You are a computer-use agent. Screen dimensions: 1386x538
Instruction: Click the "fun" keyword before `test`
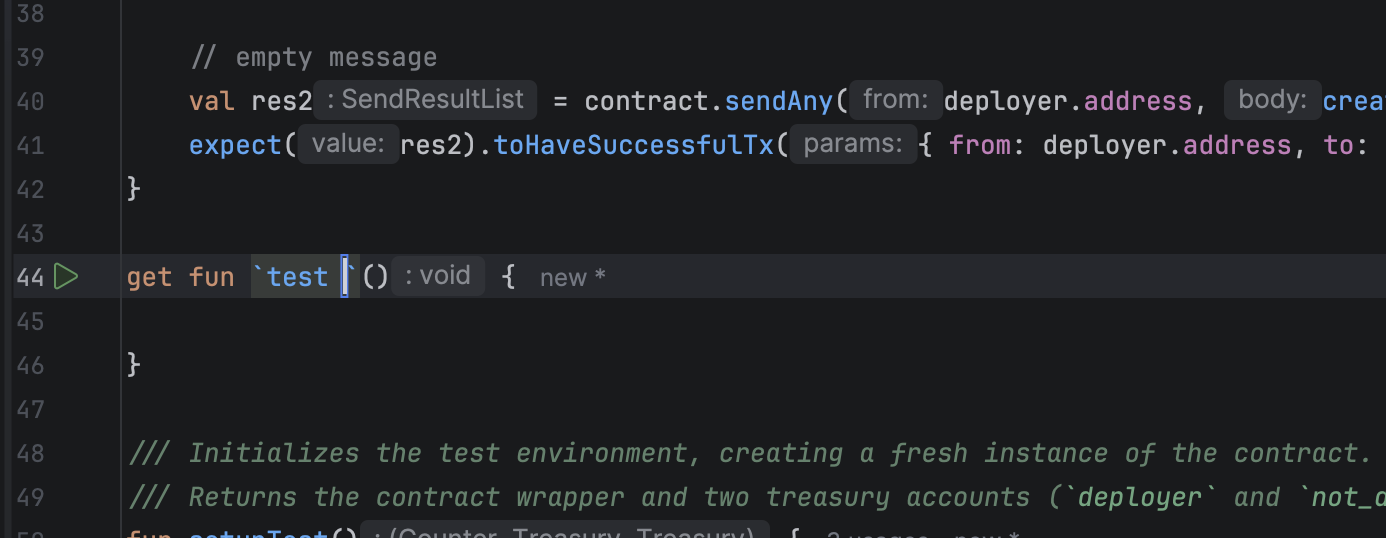pyautogui.click(x=211, y=277)
